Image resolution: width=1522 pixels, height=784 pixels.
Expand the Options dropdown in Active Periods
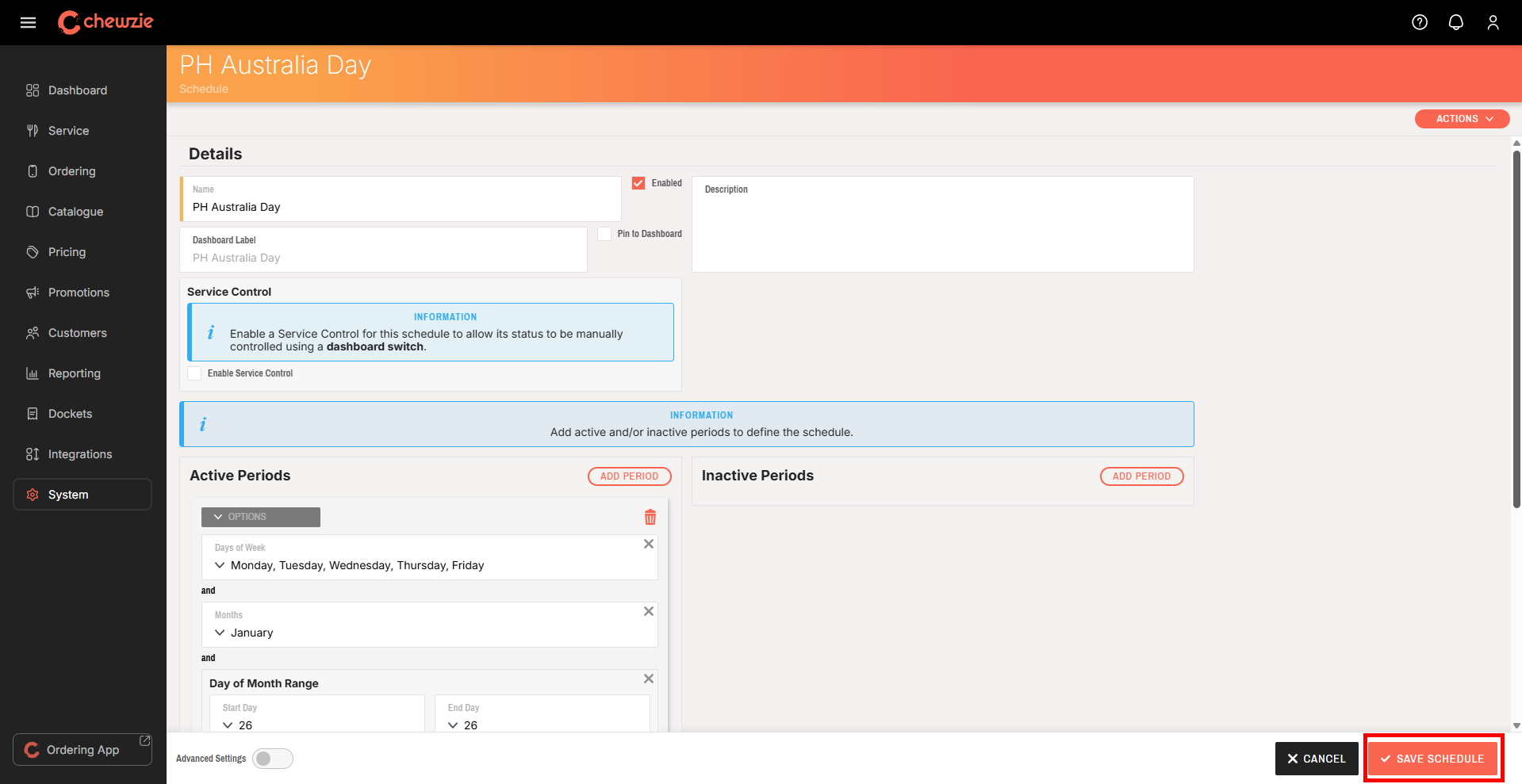coord(261,517)
